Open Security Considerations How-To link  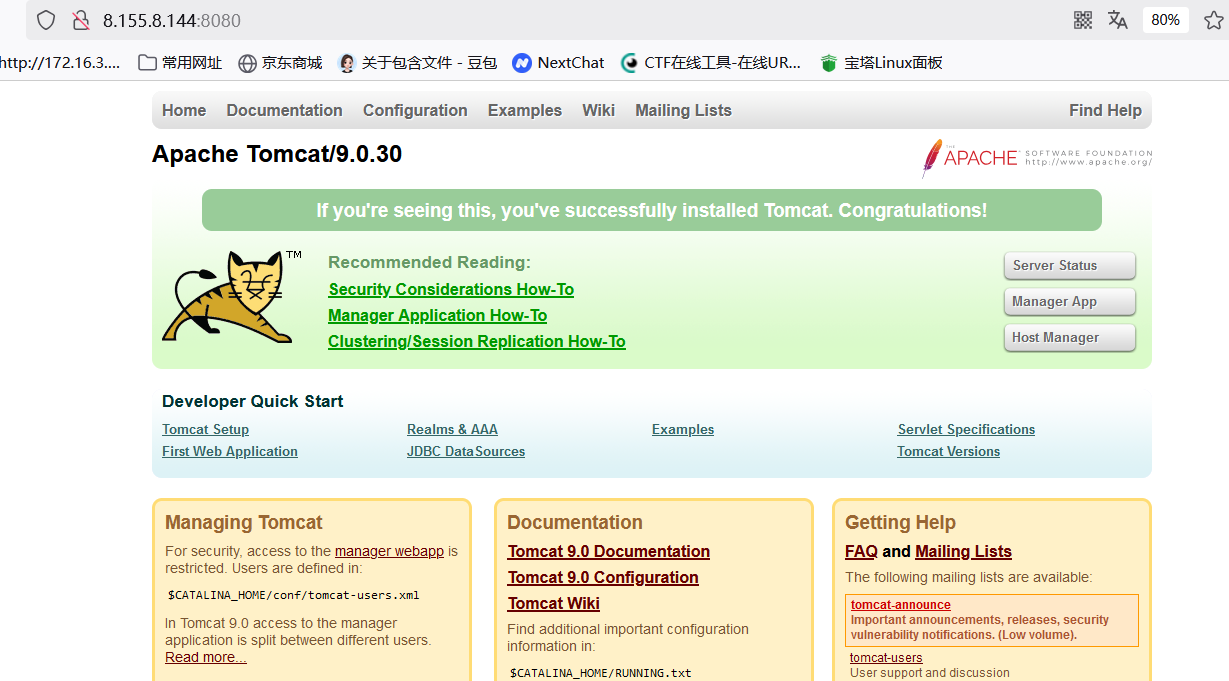[x=451, y=290]
